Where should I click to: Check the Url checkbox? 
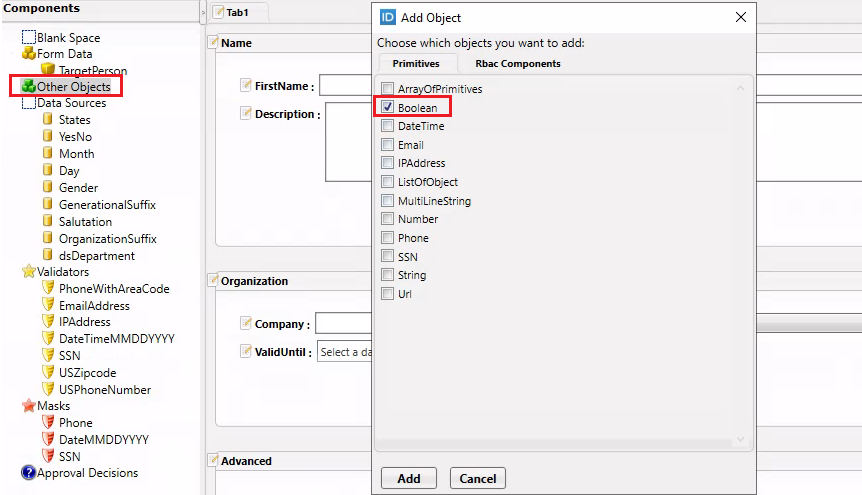coord(388,294)
